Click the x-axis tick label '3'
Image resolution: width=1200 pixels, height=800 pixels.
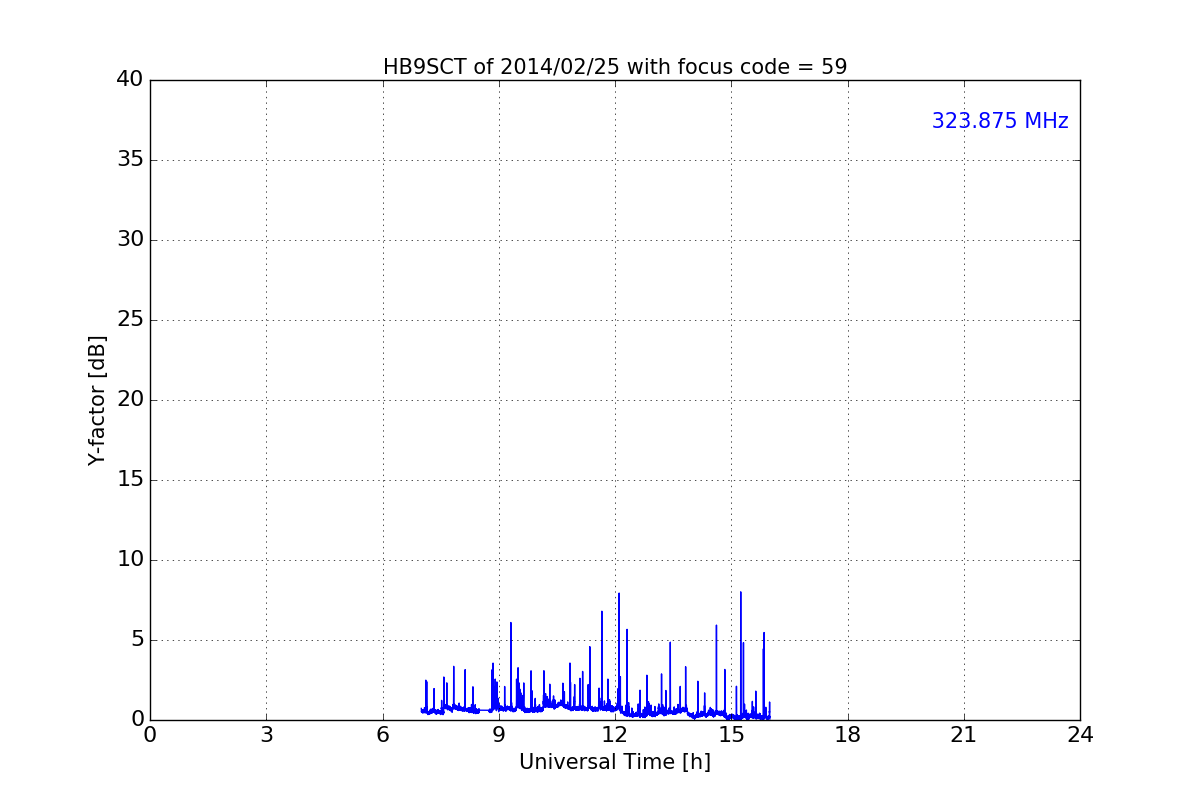pyautogui.click(x=266, y=735)
